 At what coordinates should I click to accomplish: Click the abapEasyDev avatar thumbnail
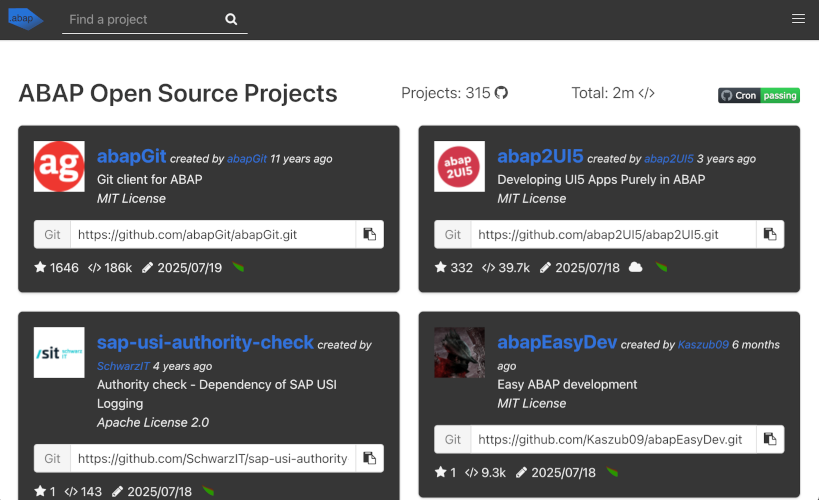(x=459, y=353)
